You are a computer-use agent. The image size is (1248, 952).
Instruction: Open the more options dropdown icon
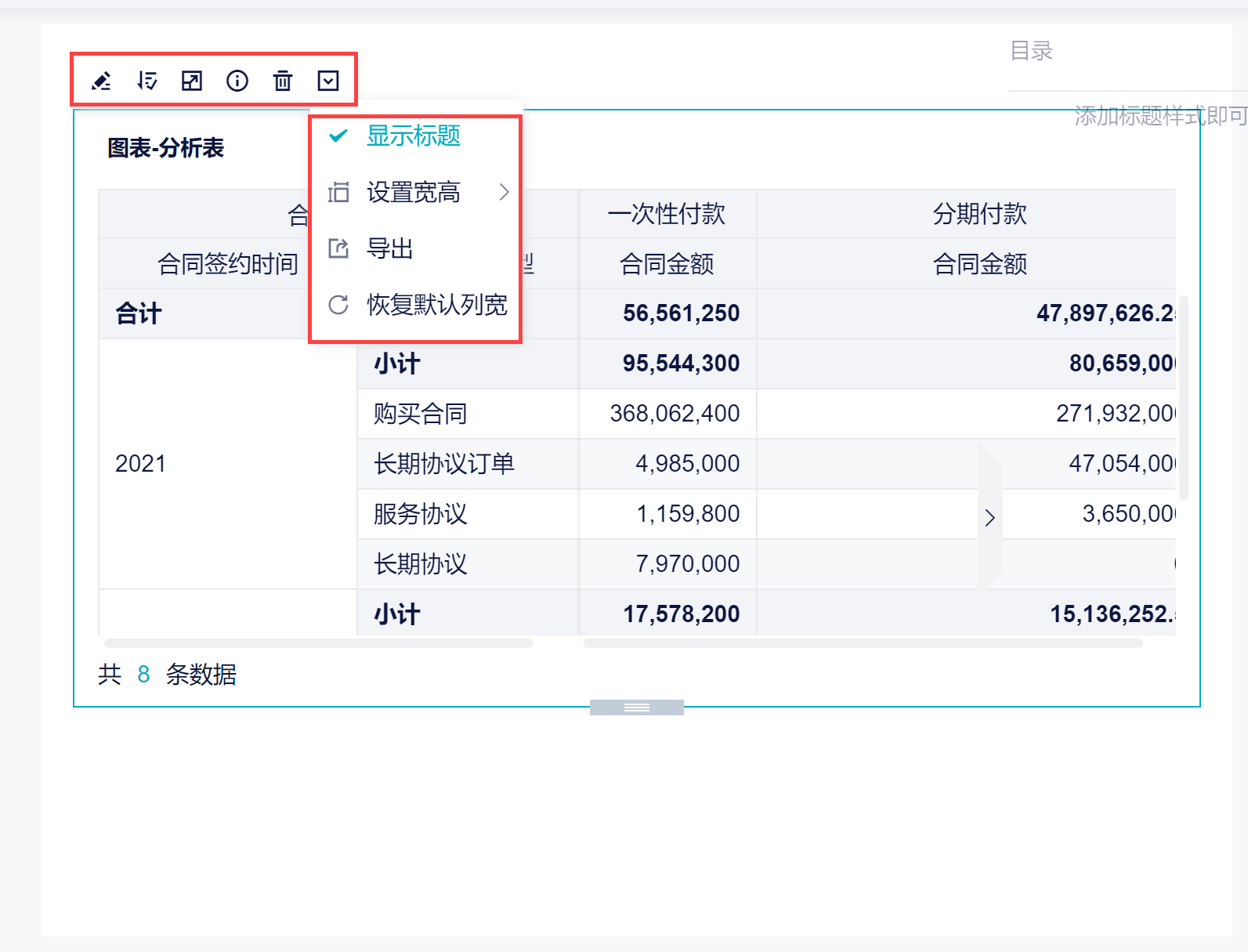click(328, 81)
